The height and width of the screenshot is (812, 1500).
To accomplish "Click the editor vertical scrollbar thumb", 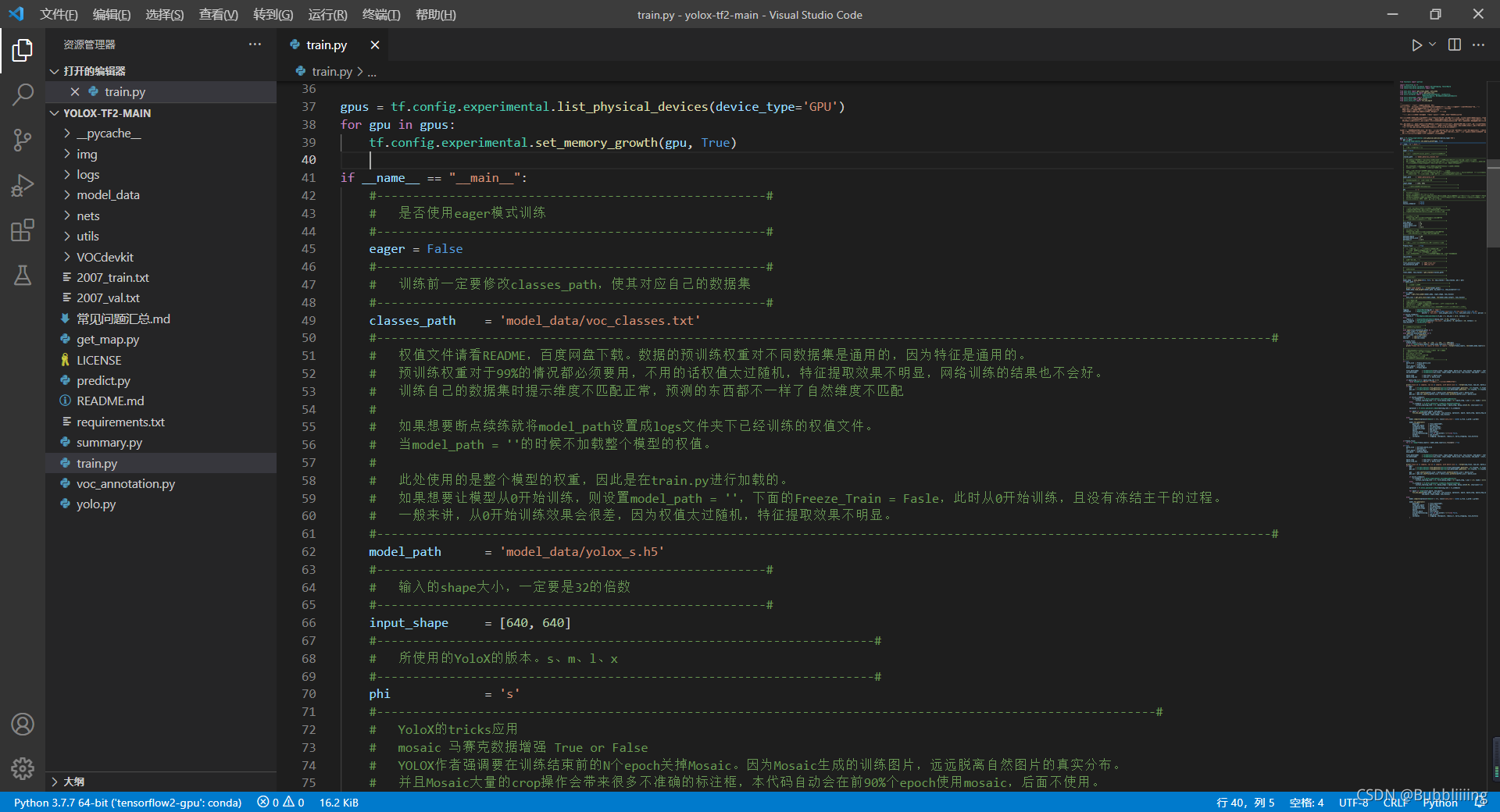I will [1494, 203].
